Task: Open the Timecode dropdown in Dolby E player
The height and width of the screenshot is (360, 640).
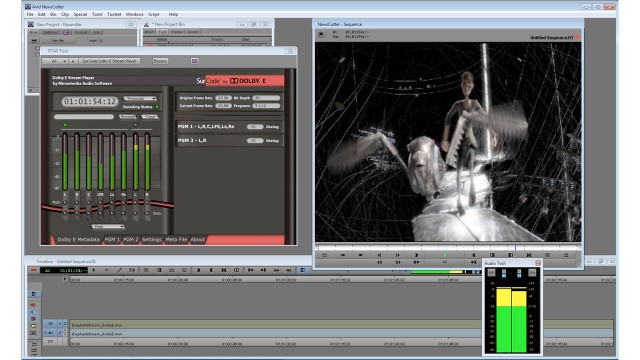Action: [x=140, y=98]
